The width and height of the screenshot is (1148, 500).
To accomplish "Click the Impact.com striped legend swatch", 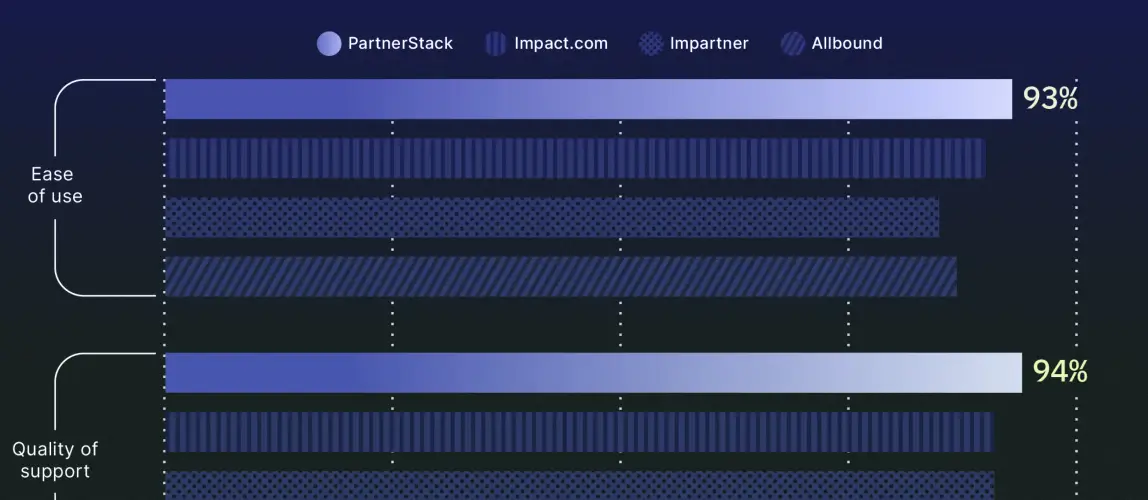I will click(496, 44).
